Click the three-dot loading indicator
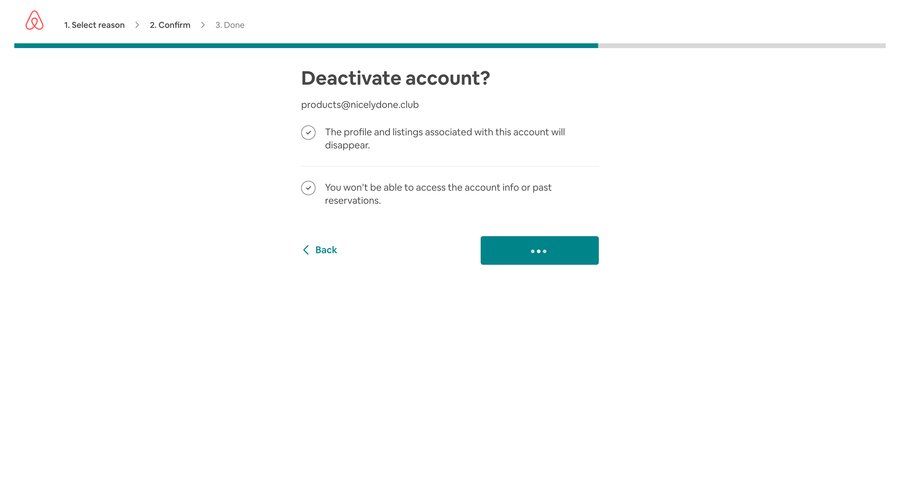Viewport: 900px width, 484px height. [539, 251]
